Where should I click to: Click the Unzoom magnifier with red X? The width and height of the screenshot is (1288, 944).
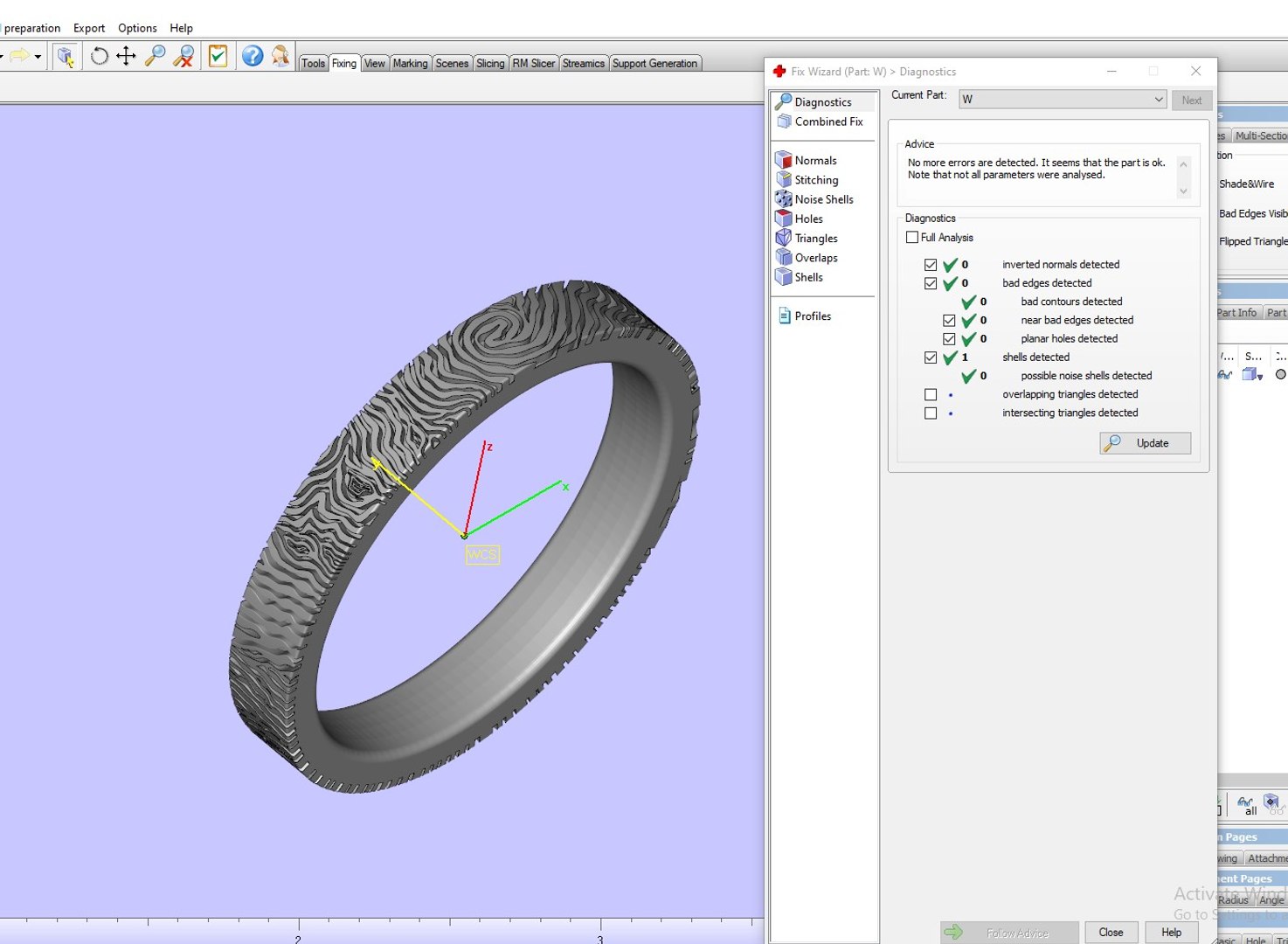[184, 57]
